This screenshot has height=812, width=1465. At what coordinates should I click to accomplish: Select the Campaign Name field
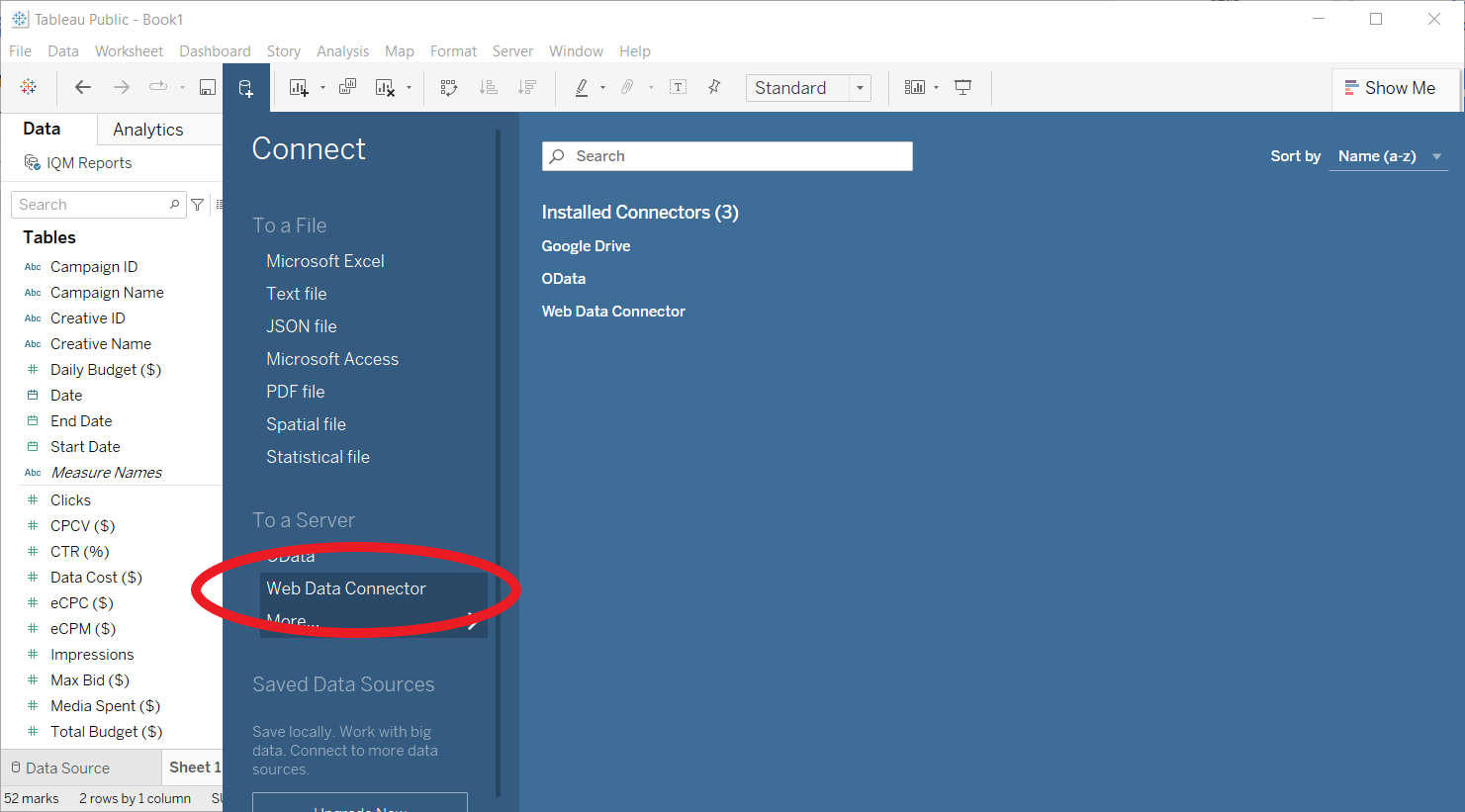[x=107, y=293]
